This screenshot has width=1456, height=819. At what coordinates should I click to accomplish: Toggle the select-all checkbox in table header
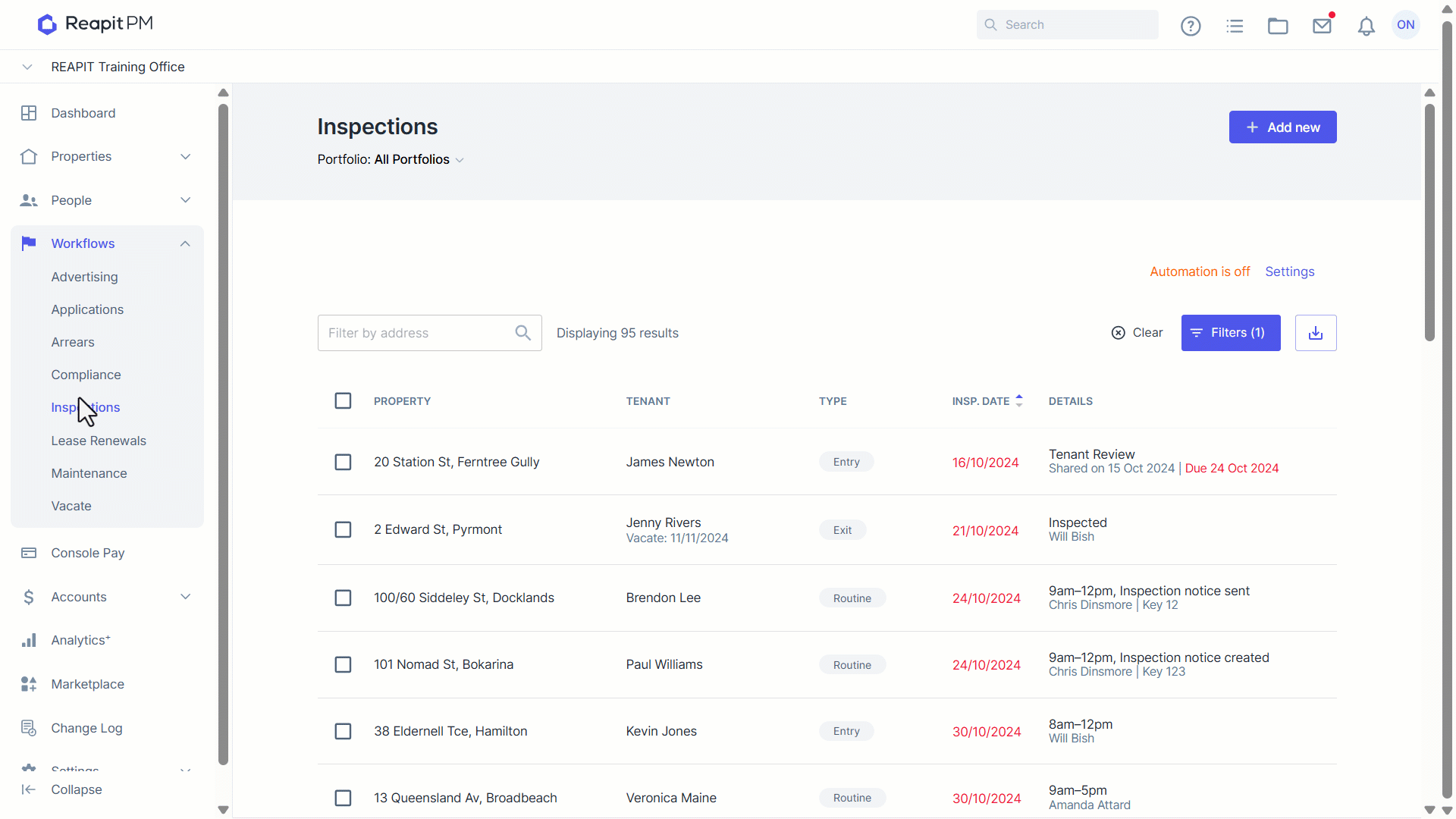343,400
